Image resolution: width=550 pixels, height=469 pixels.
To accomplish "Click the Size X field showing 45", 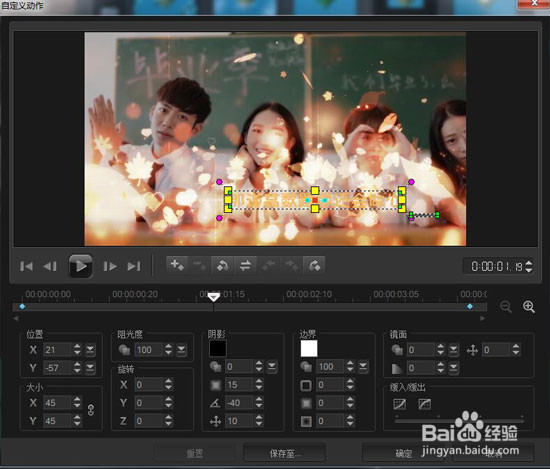I will [58, 403].
